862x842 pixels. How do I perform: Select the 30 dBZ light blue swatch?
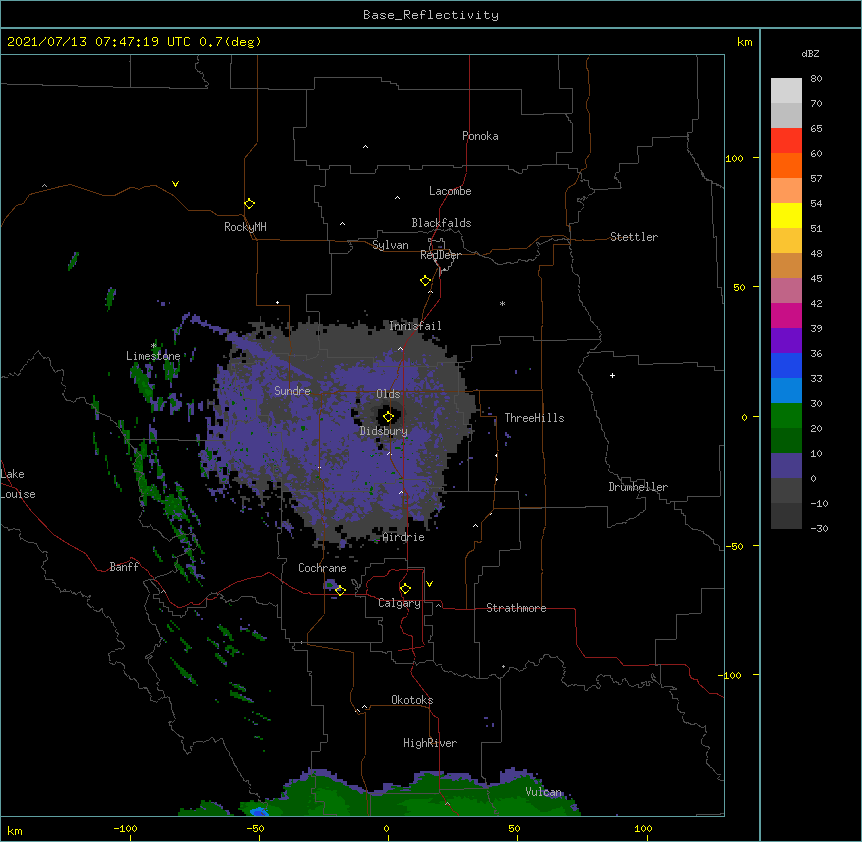click(786, 390)
